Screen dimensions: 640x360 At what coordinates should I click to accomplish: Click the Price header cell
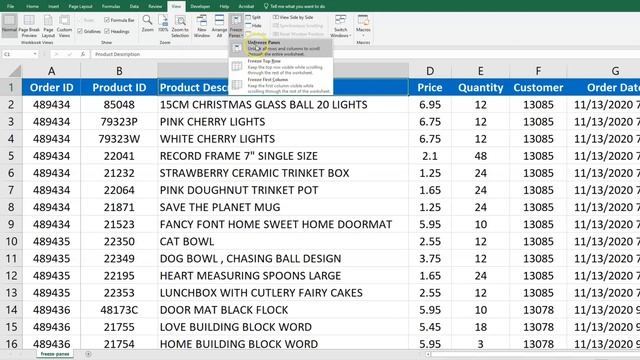[x=430, y=87]
